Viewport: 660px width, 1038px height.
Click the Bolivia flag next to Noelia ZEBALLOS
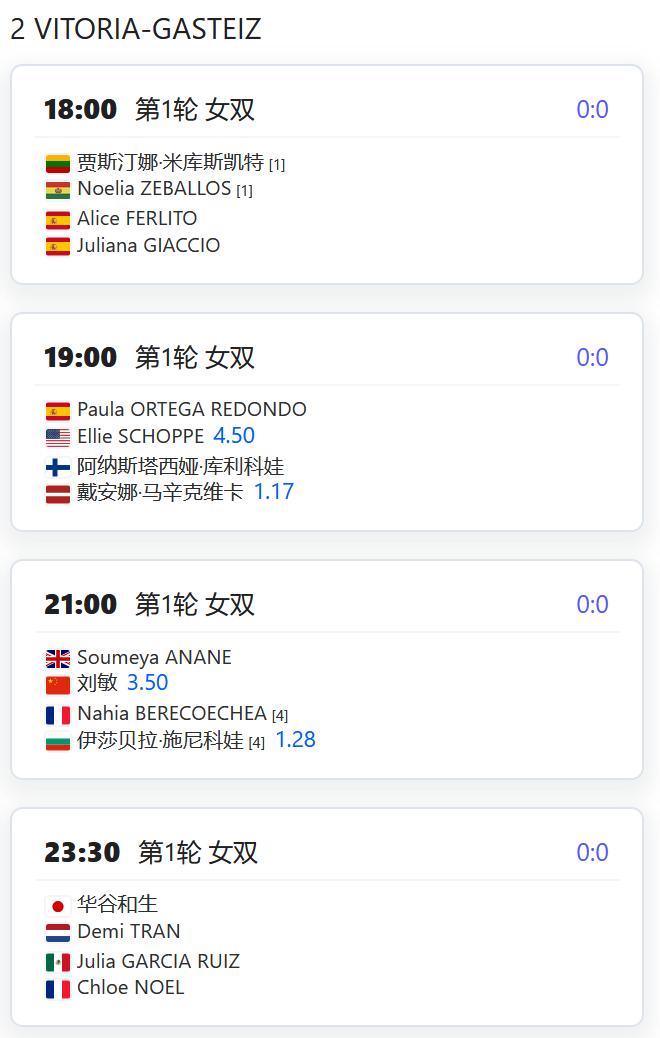click(58, 191)
